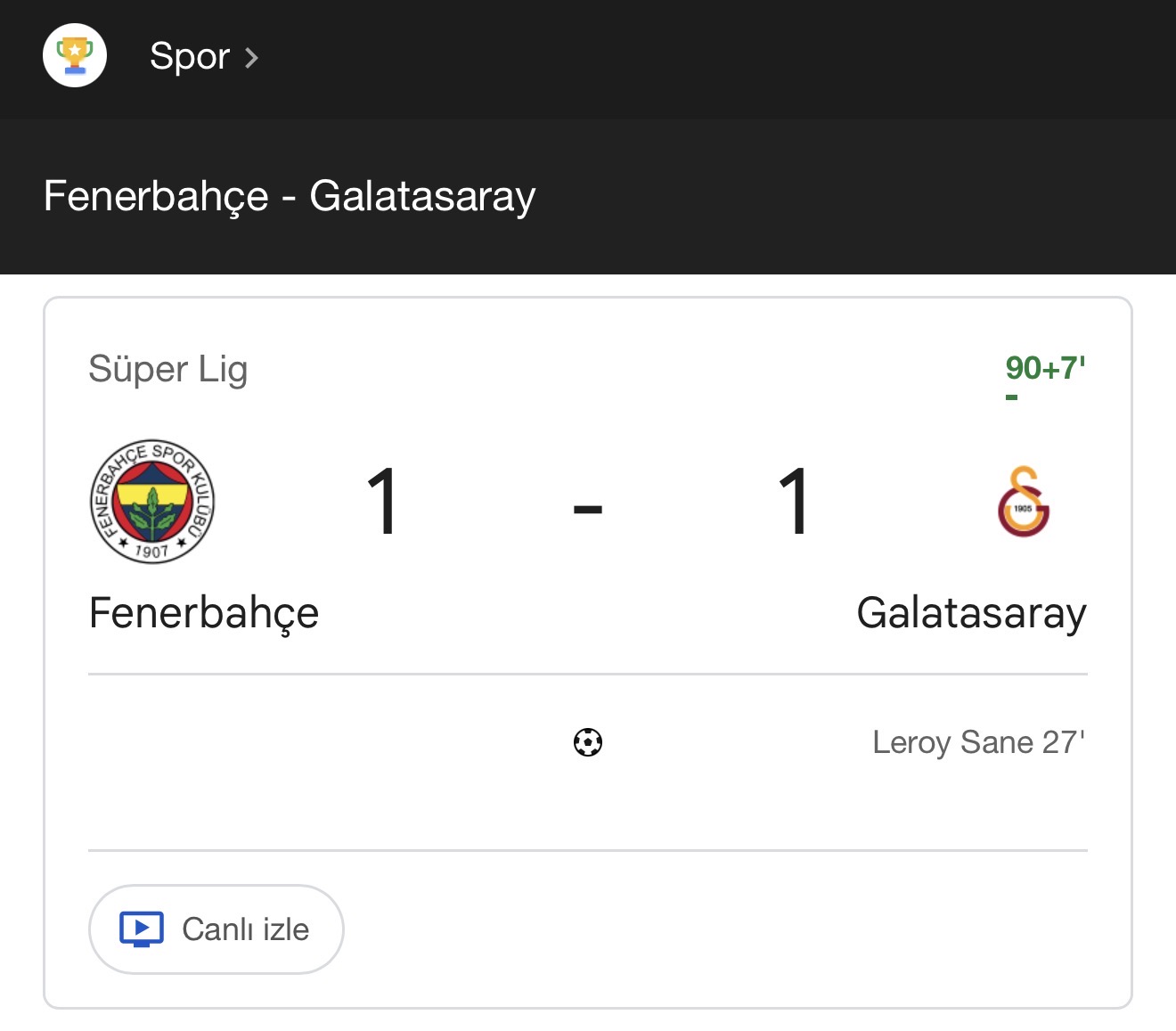Open the Süper Lig league label

167,369
